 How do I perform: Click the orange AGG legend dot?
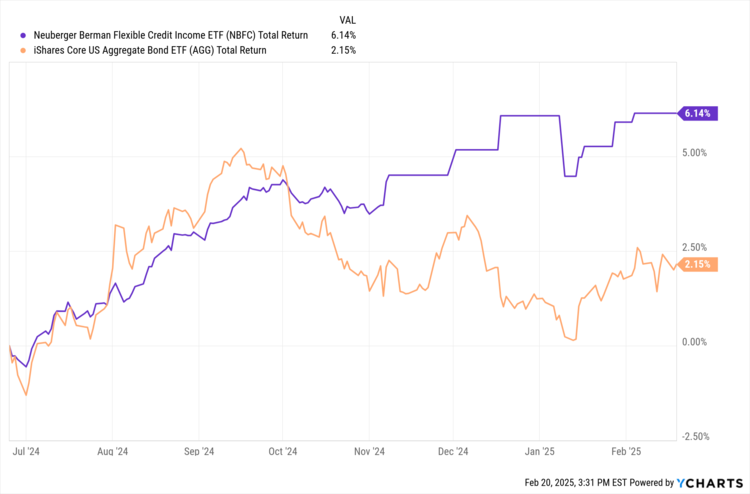(11, 50)
